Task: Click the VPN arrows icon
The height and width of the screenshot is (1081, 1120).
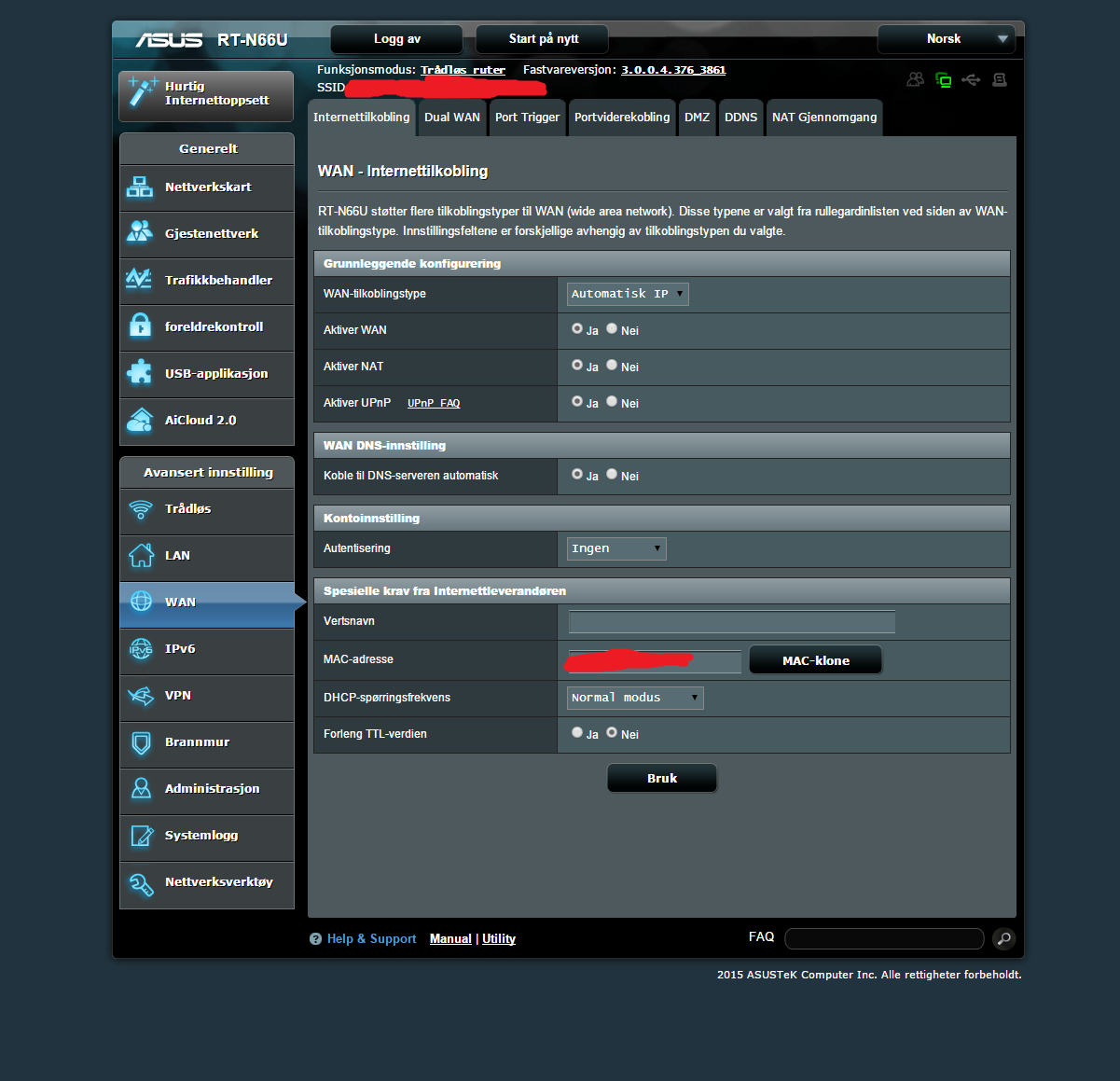Action: click(x=141, y=696)
